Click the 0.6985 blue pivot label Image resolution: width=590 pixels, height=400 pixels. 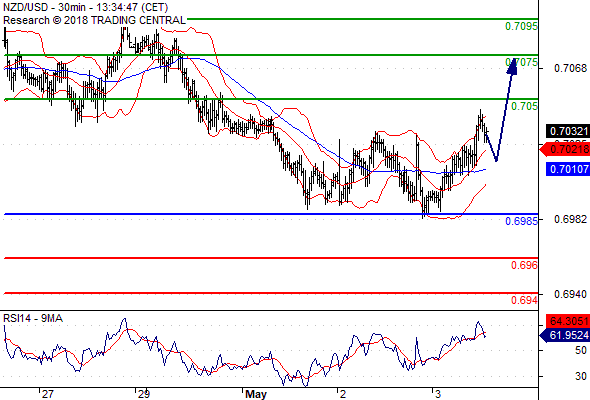[x=521, y=221]
